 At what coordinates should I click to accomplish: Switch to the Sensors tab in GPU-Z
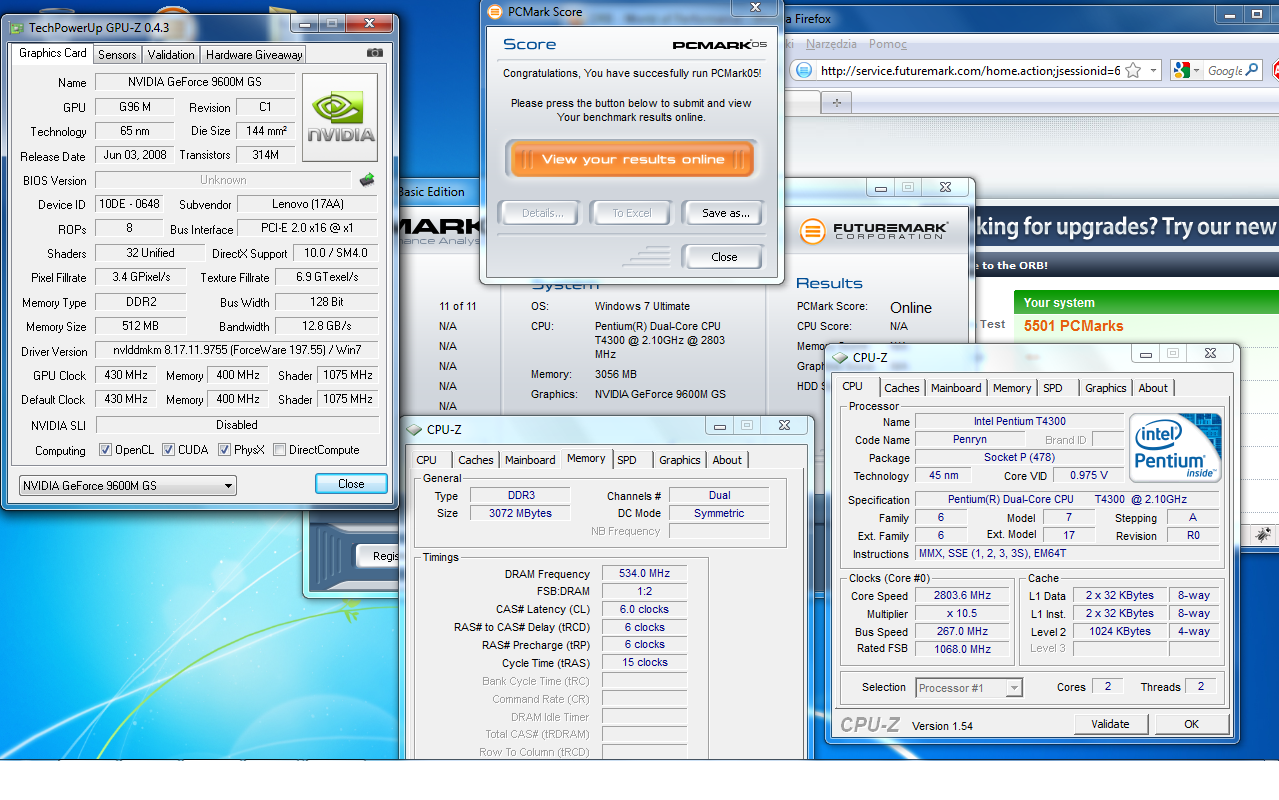[x=117, y=55]
